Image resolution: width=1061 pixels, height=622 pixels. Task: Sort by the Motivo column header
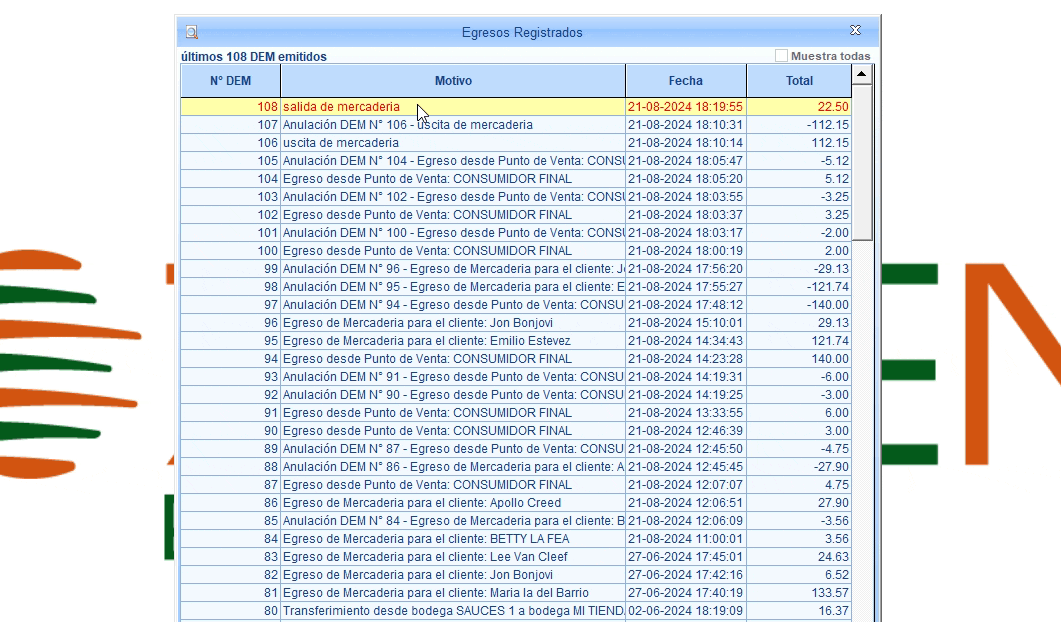click(x=453, y=81)
